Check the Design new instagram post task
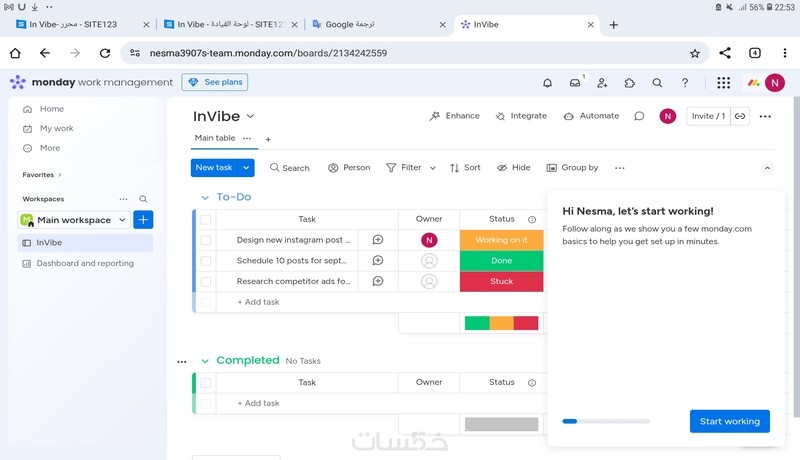800x460 pixels. pos(206,240)
